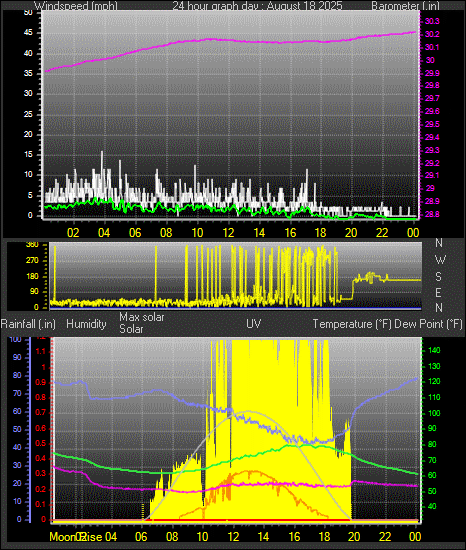Click the Solar legend label
Screen dimensions: 466x550
pyautogui.click(x=131, y=329)
